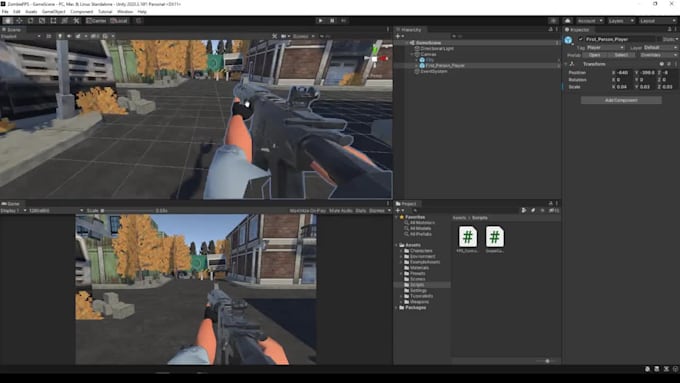Screen dimensions: 680x383
Task: Switch to the Scene tab
Action: tap(12, 29)
